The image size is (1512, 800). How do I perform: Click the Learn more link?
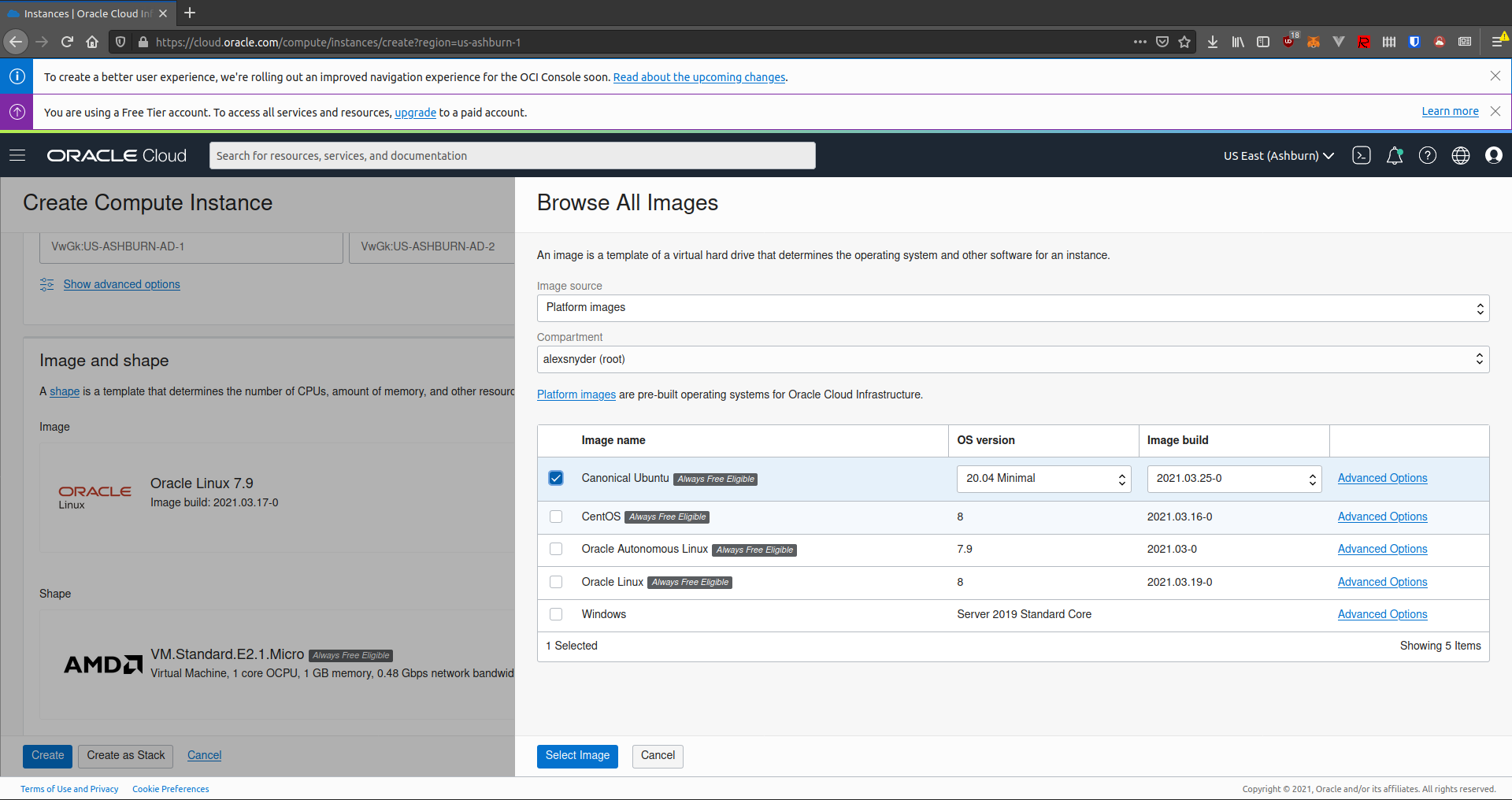coord(1450,111)
